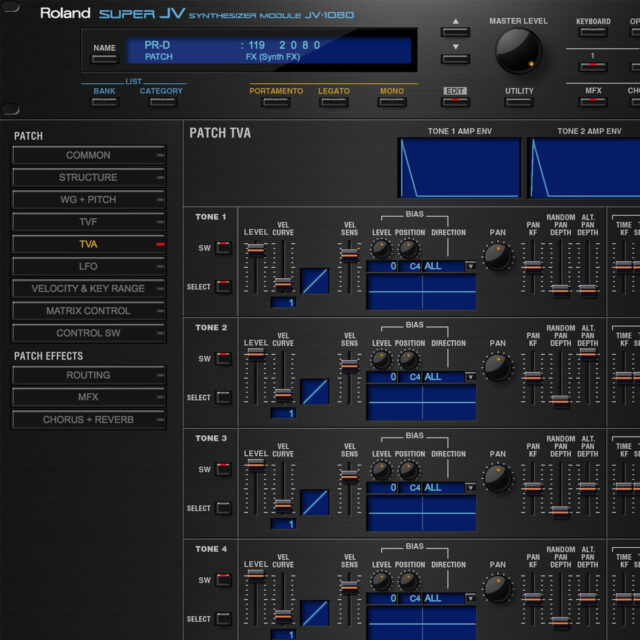Switch to the TVF page
This screenshot has width=640, height=640.
(x=89, y=222)
